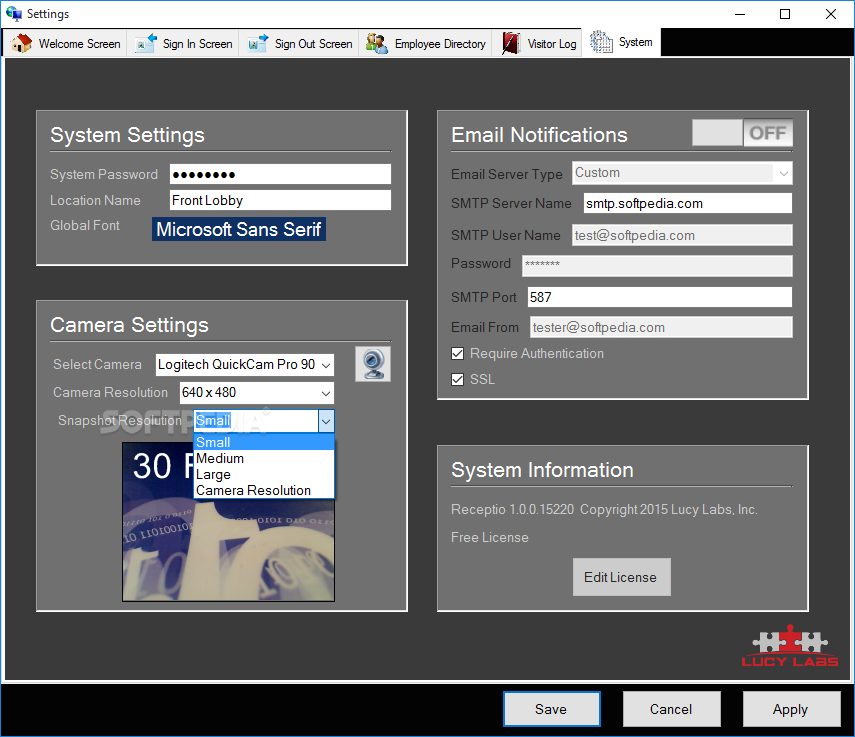Click the webcam icon button

click(373, 364)
